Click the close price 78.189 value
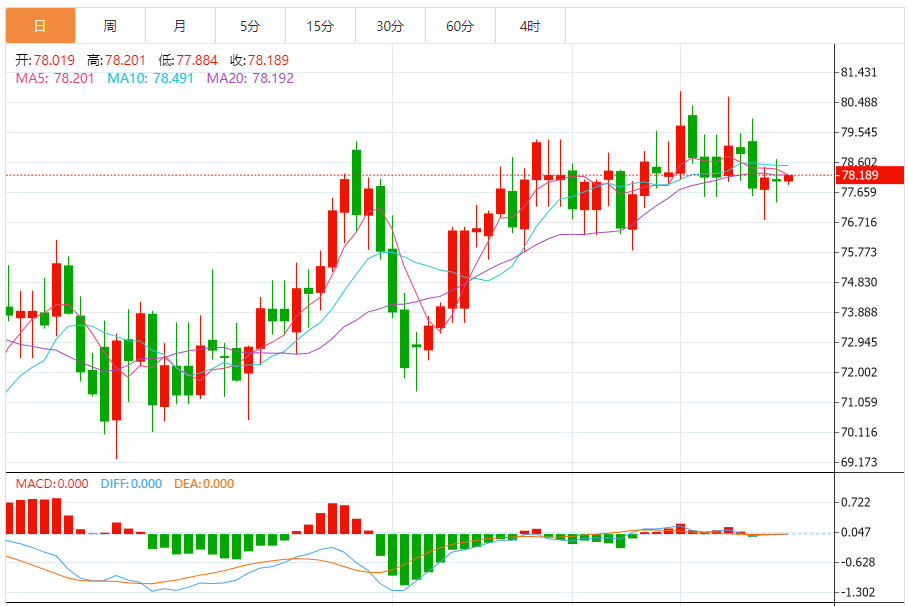The image size is (908, 606). tap(268, 60)
